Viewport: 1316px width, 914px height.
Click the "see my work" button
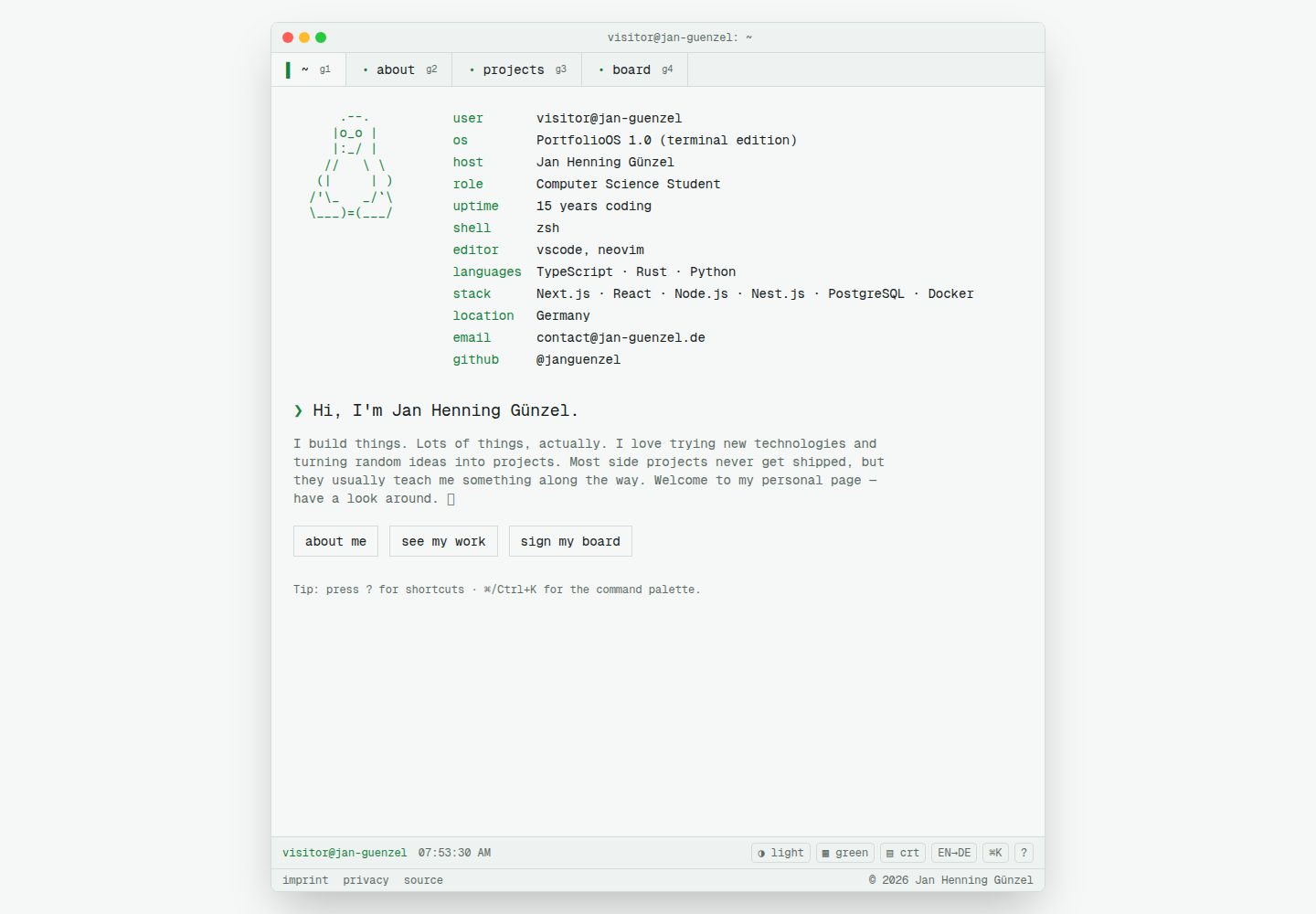click(x=443, y=541)
